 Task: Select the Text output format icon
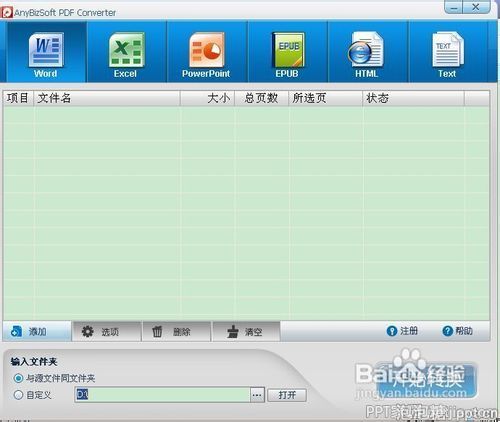(447, 52)
